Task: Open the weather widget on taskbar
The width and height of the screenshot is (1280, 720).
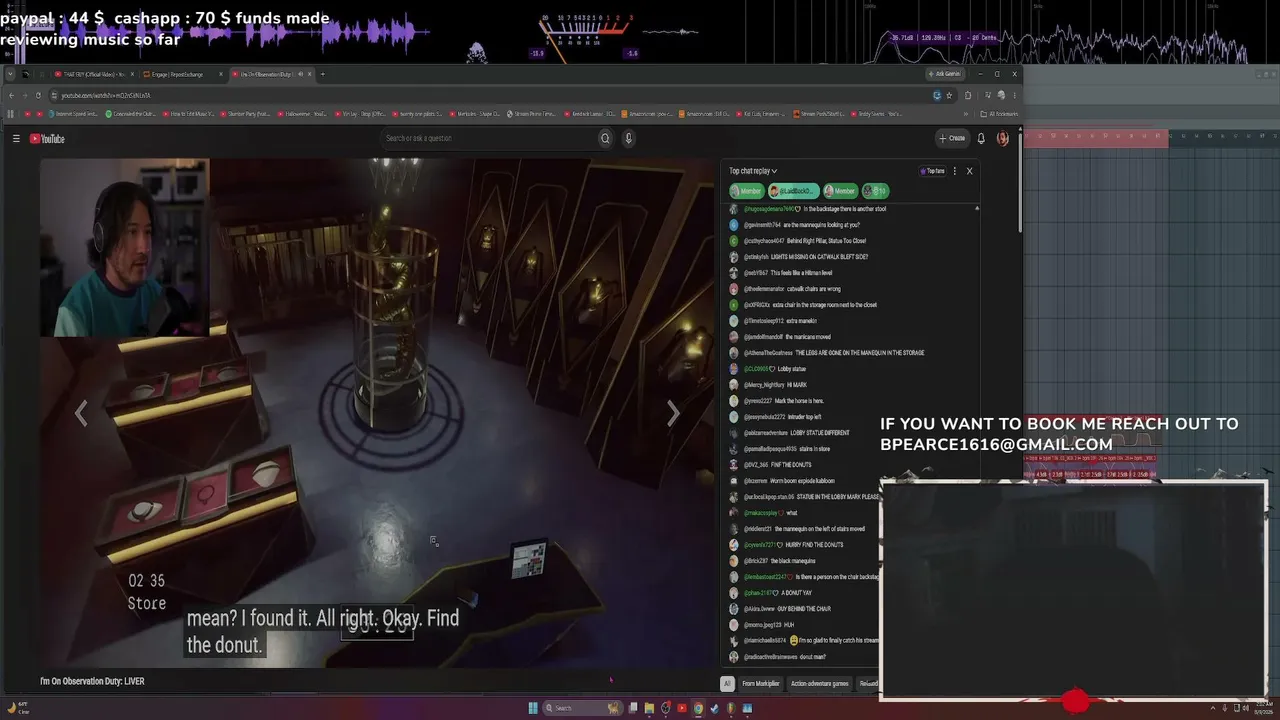Action: tap(18, 708)
